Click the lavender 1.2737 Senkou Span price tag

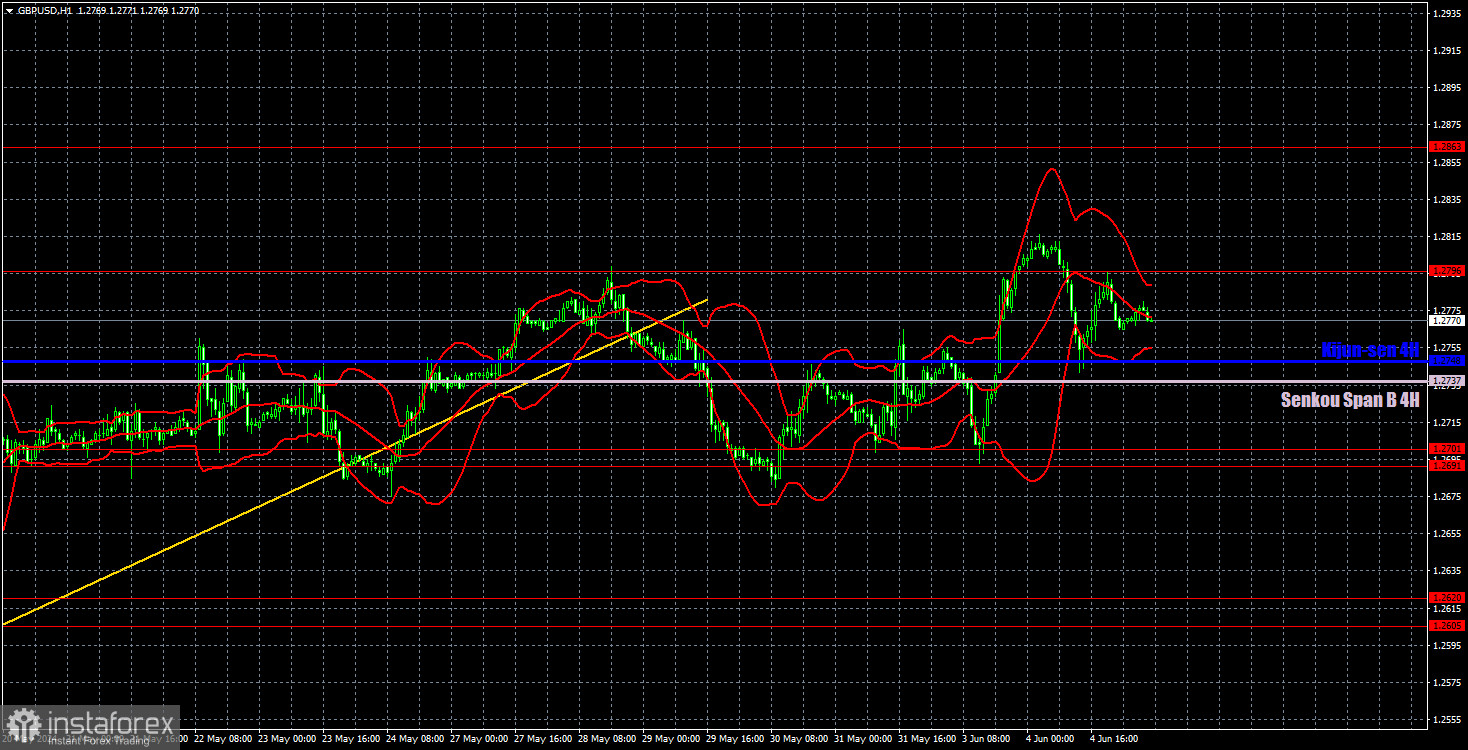[x=1448, y=381]
